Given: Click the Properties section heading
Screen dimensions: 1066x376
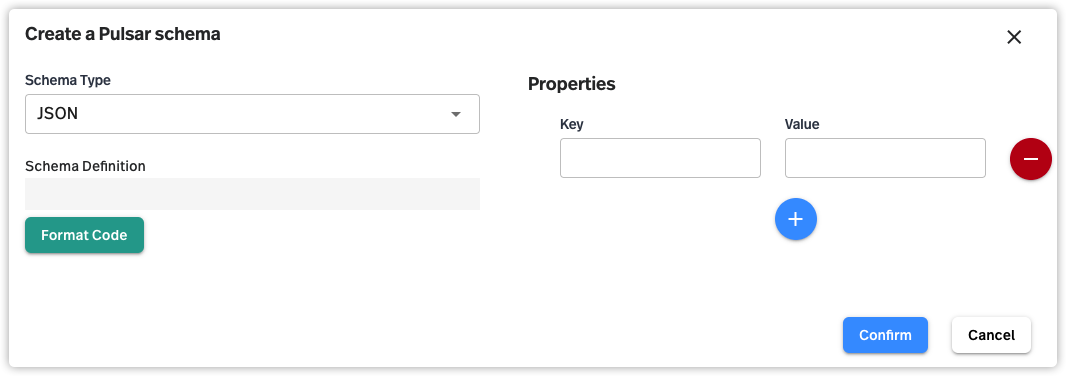Looking at the screenshot, I should pyautogui.click(x=572, y=84).
